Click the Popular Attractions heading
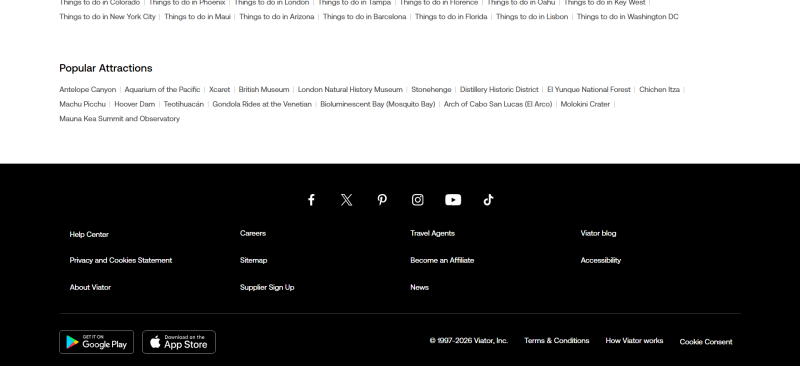Screen dimensions: 800x366 pyautogui.click(x=106, y=68)
